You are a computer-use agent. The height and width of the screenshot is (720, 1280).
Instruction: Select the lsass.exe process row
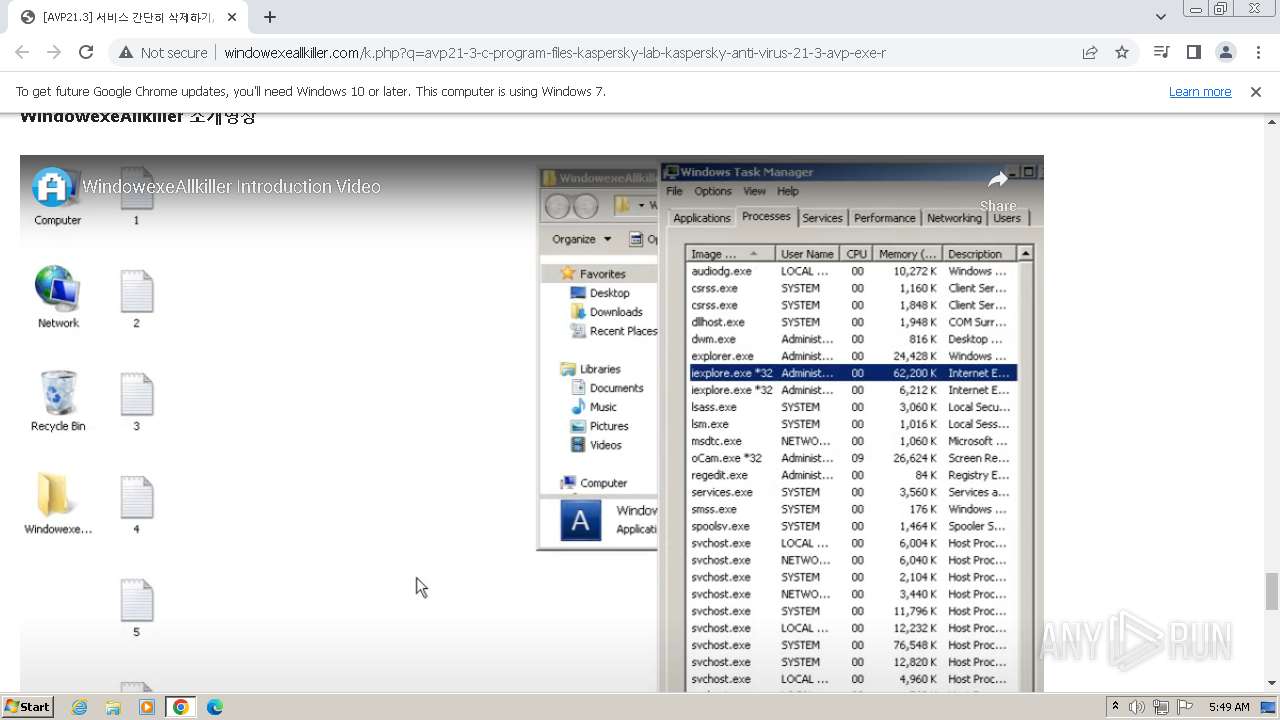coord(852,407)
